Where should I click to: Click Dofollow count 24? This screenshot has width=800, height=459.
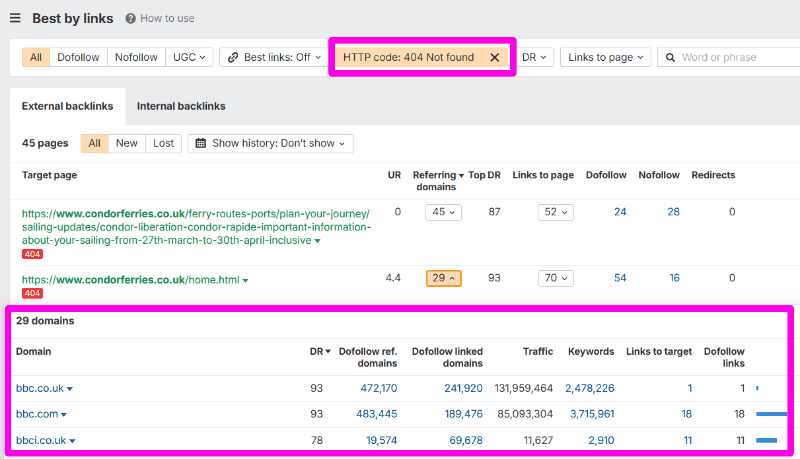click(620, 212)
